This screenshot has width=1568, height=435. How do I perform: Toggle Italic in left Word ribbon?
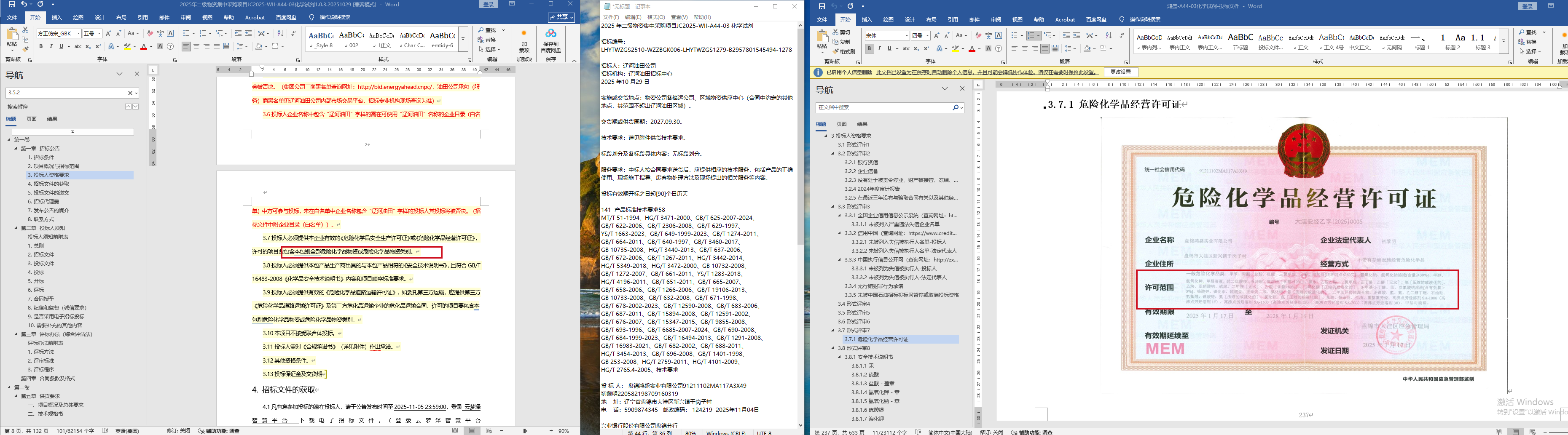[51, 46]
